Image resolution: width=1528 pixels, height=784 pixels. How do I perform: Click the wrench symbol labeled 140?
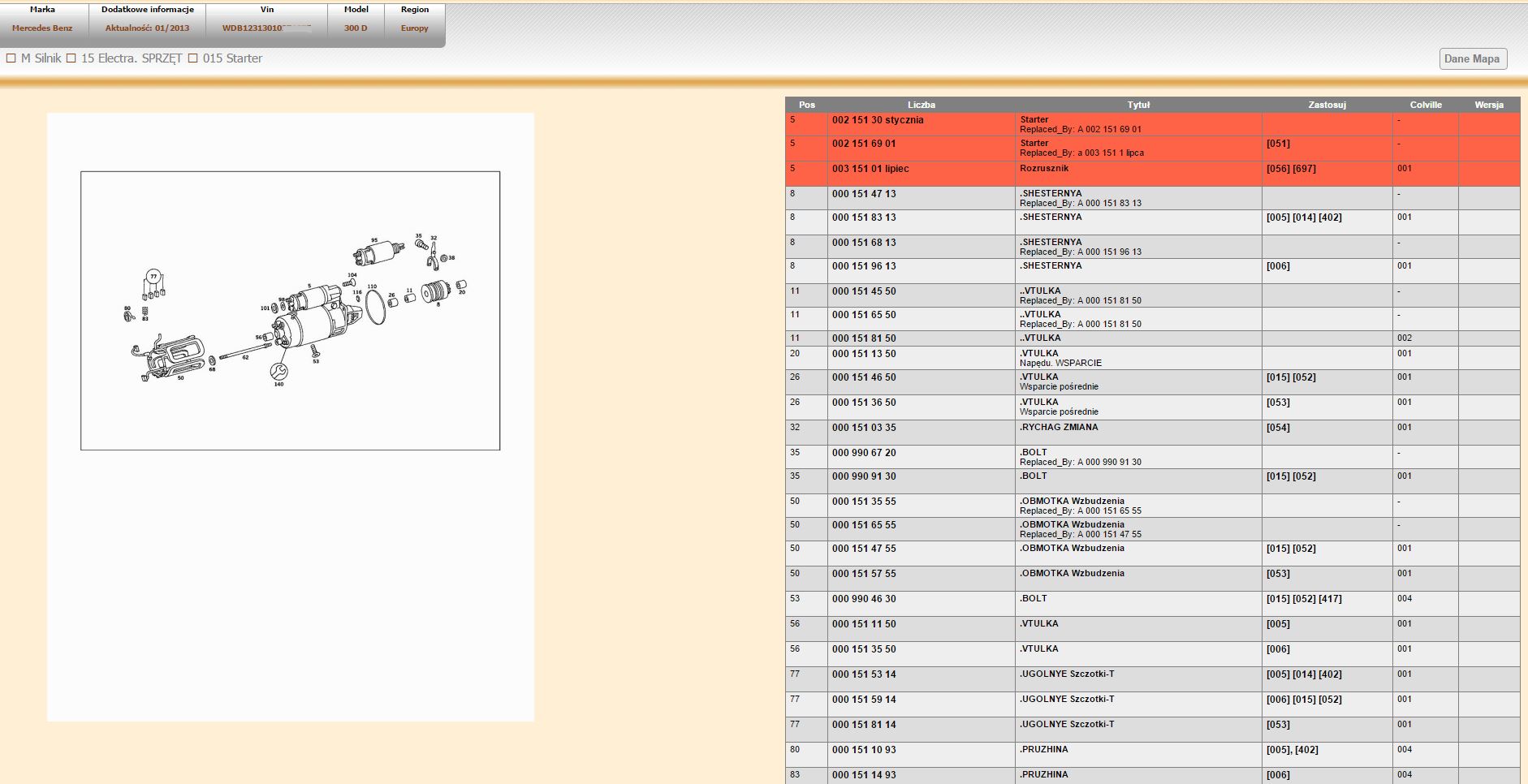tap(278, 371)
